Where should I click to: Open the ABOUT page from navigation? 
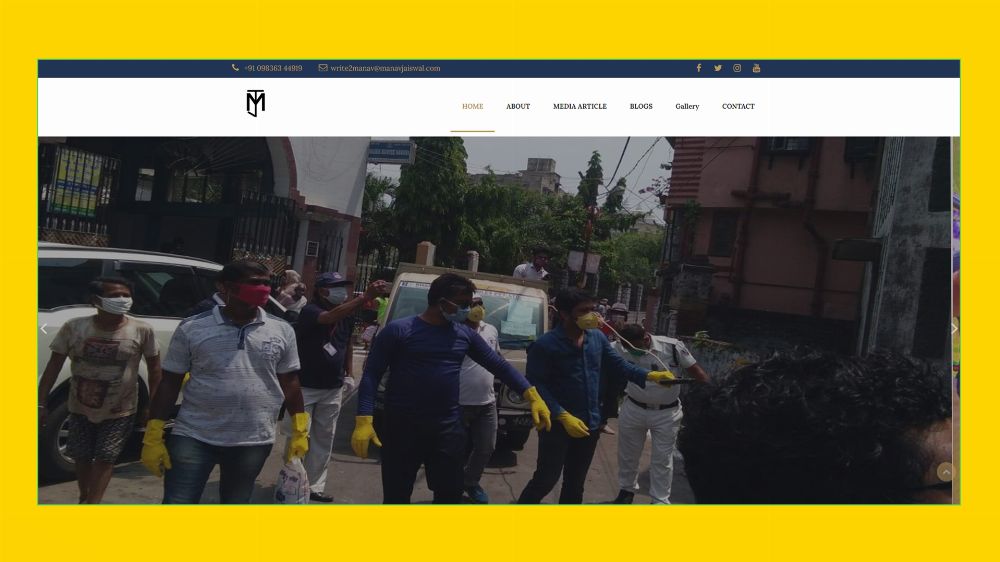518,106
